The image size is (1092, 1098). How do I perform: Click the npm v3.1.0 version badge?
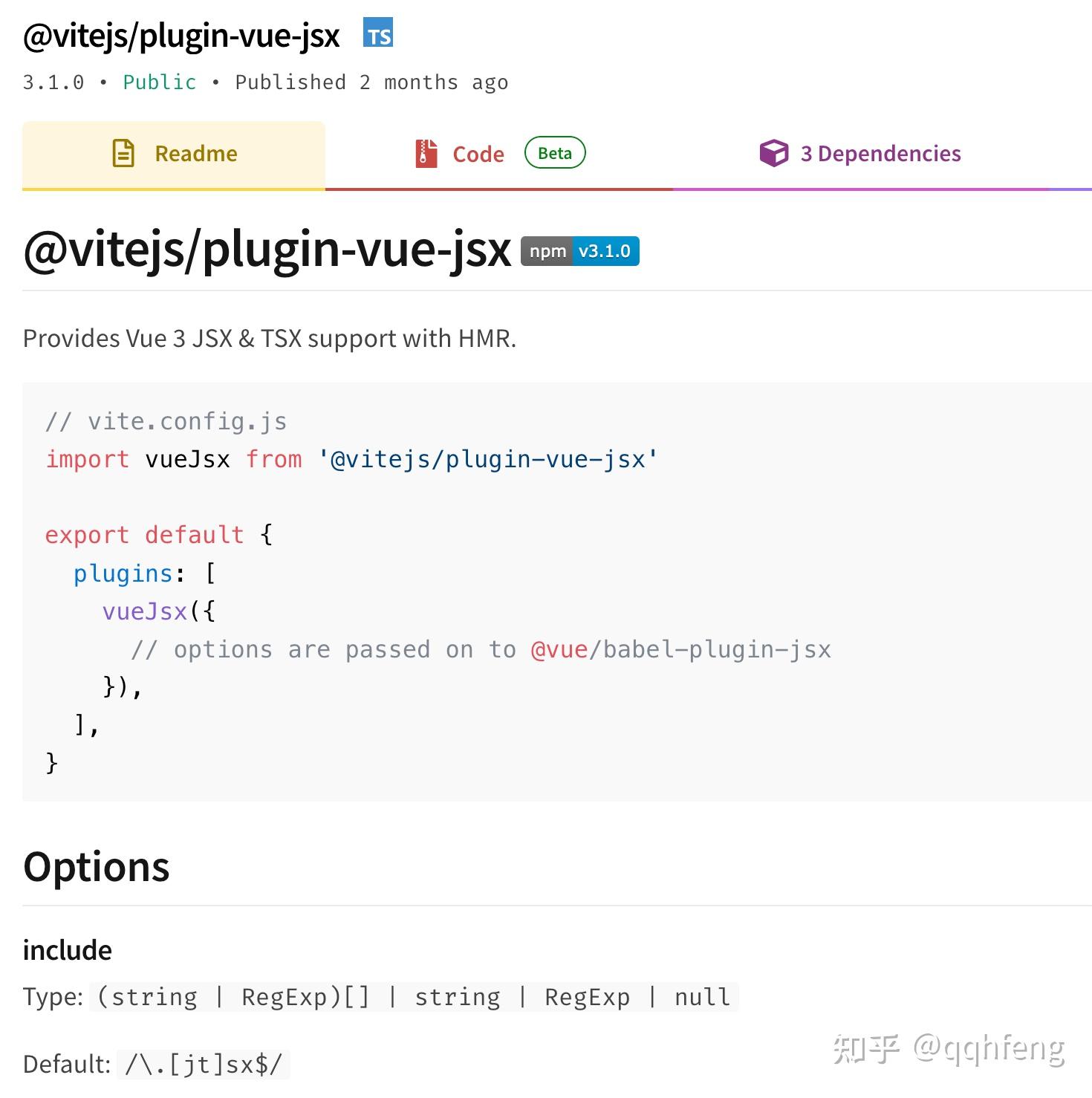coord(579,251)
